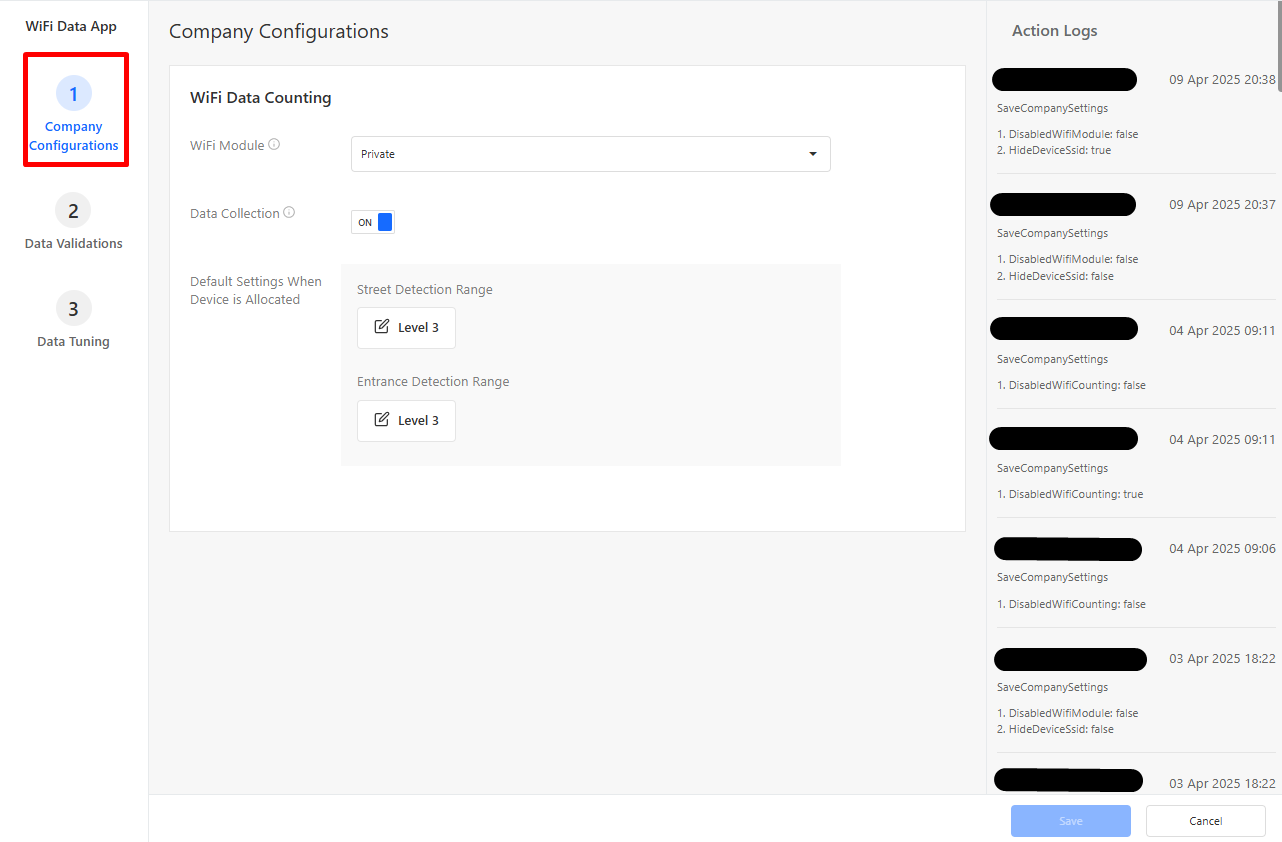The width and height of the screenshot is (1282, 842).
Task: Click the WiFi Module info icon
Action: pyautogui.click(x=274, y=145)
